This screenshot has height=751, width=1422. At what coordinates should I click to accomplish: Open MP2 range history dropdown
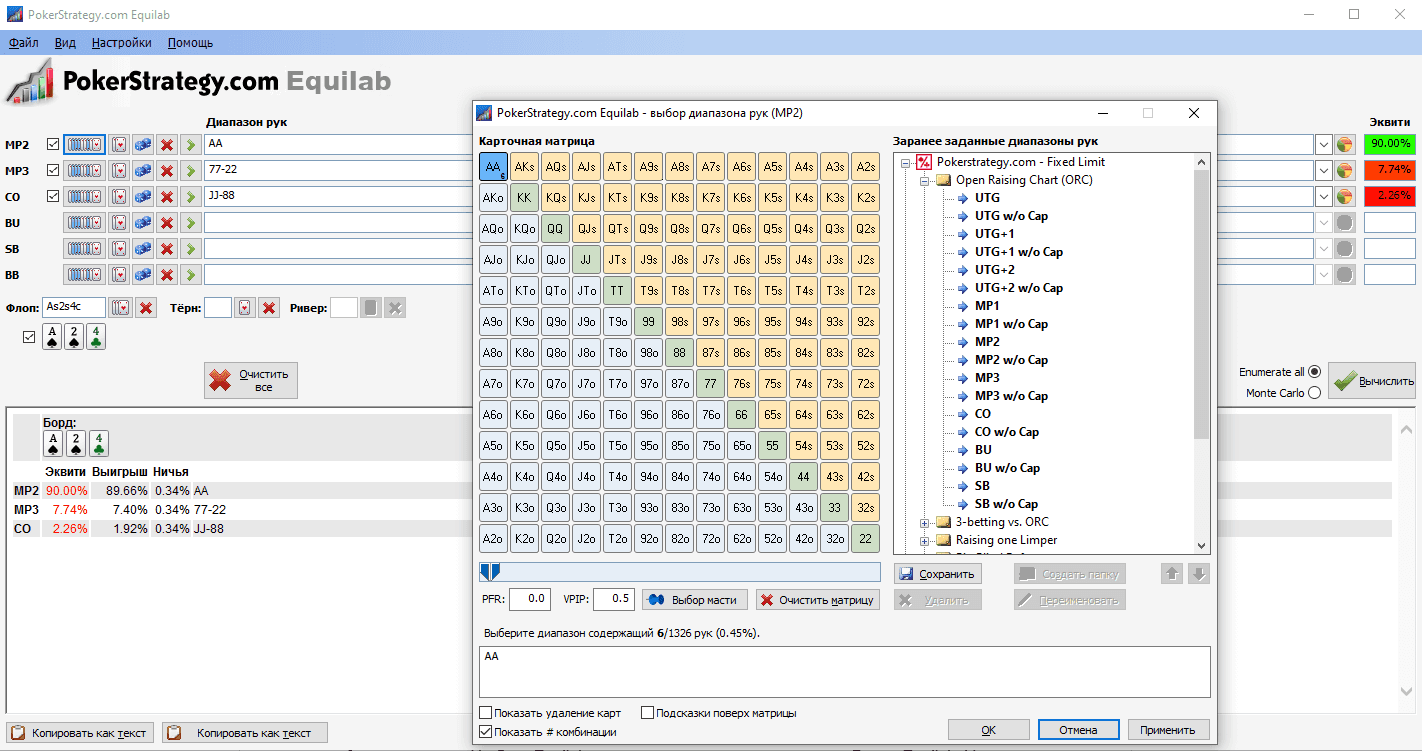click(1324, 145)
